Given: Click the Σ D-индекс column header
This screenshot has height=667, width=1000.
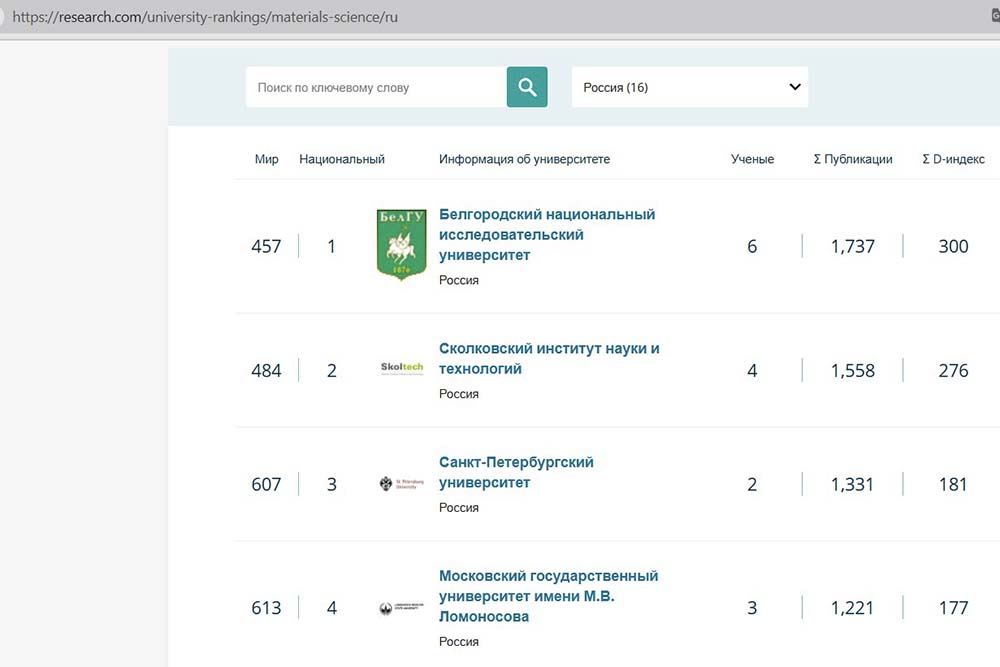Looking at the screenshot, I should click(953, 159).
